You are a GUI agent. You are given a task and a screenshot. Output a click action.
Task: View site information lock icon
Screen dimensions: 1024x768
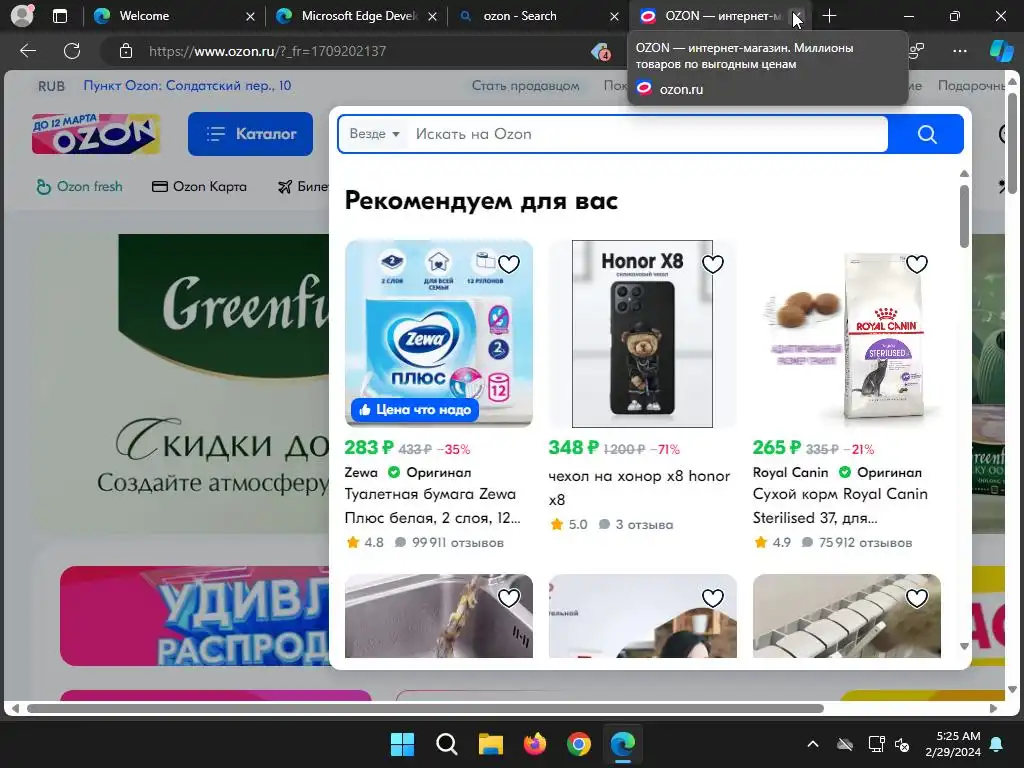click(126, 51)
